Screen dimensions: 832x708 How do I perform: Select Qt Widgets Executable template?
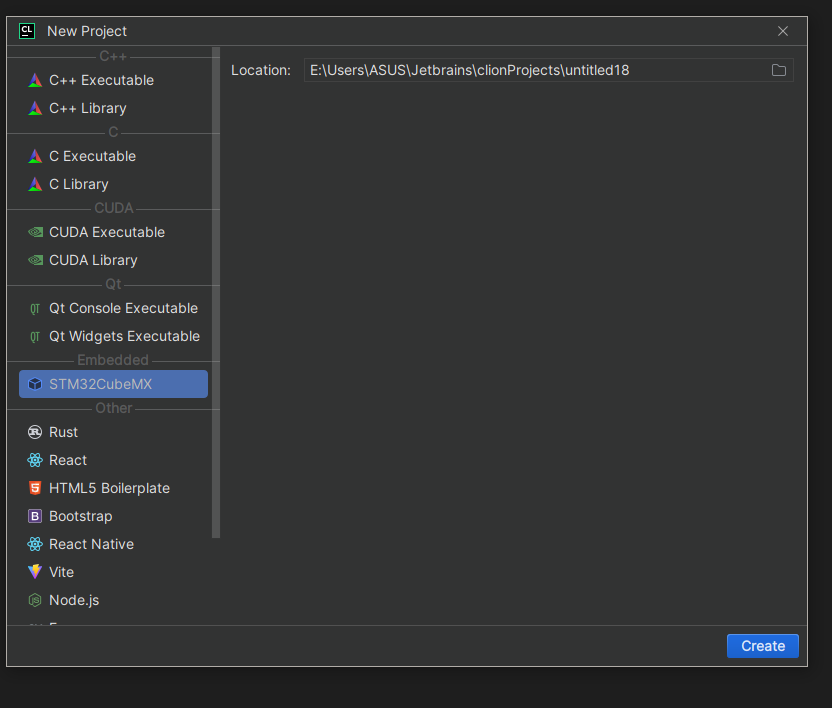click(x=113, y=336)
